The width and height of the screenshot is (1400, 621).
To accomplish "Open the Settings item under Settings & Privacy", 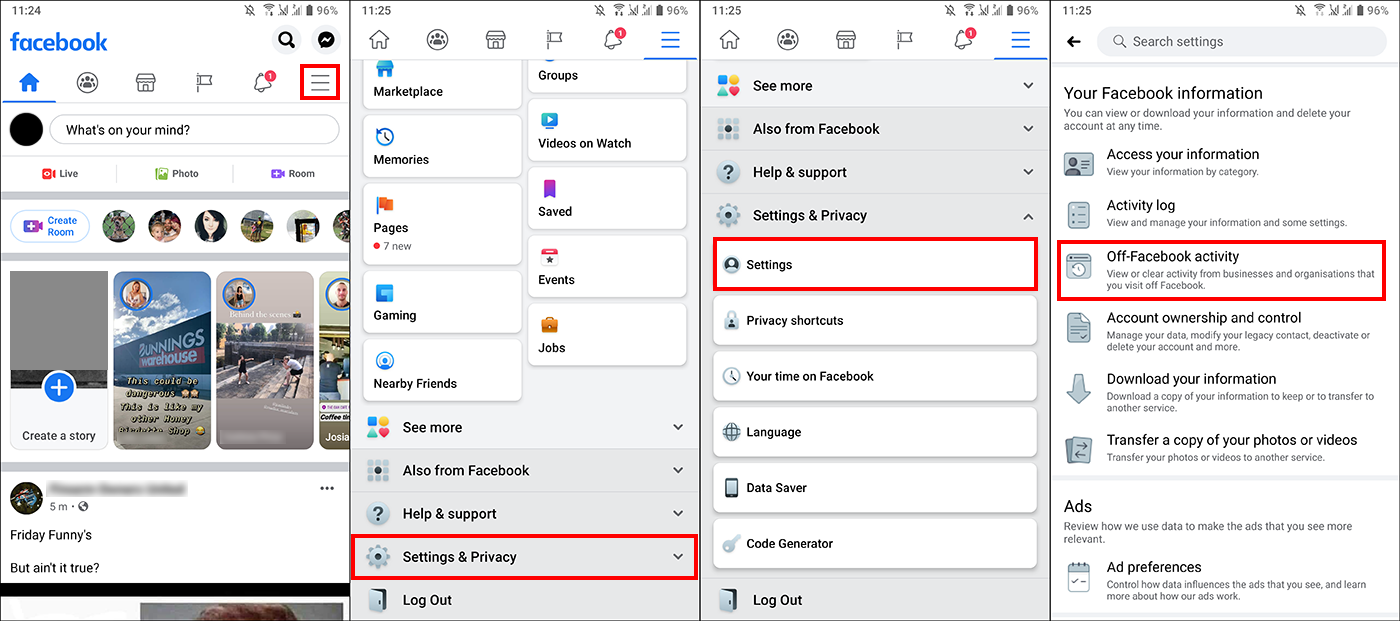I will (x=875, y=265).
